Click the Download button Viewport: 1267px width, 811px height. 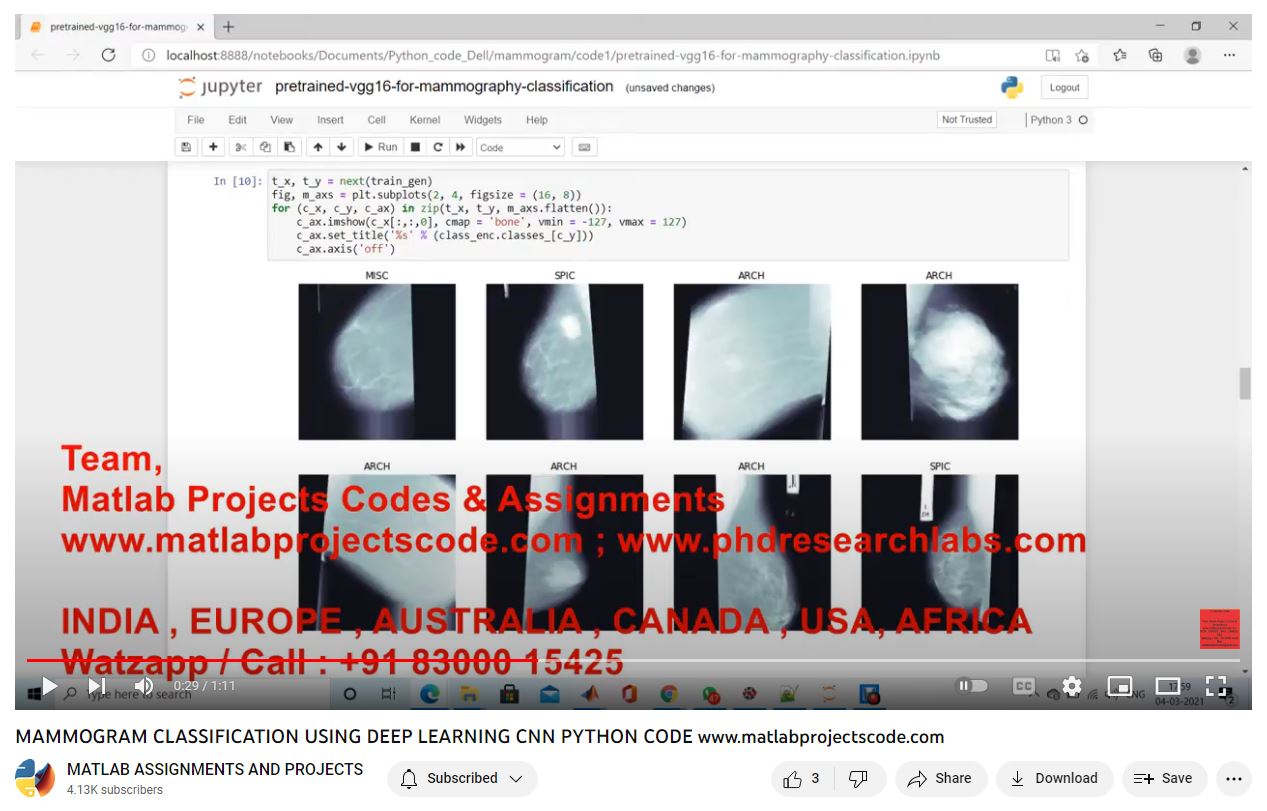pos(1054,778)
